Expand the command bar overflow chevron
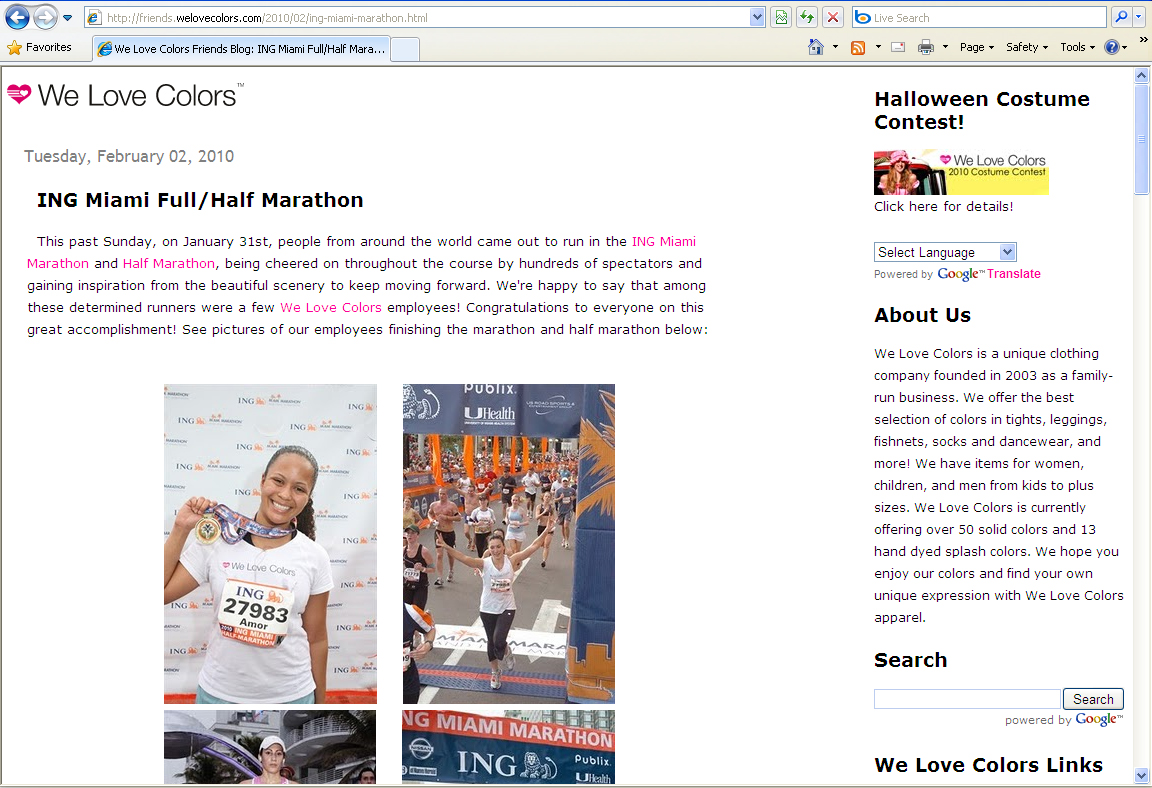Image resolution: width=1152 pixels, height=788 pixels. [1143, 40]
